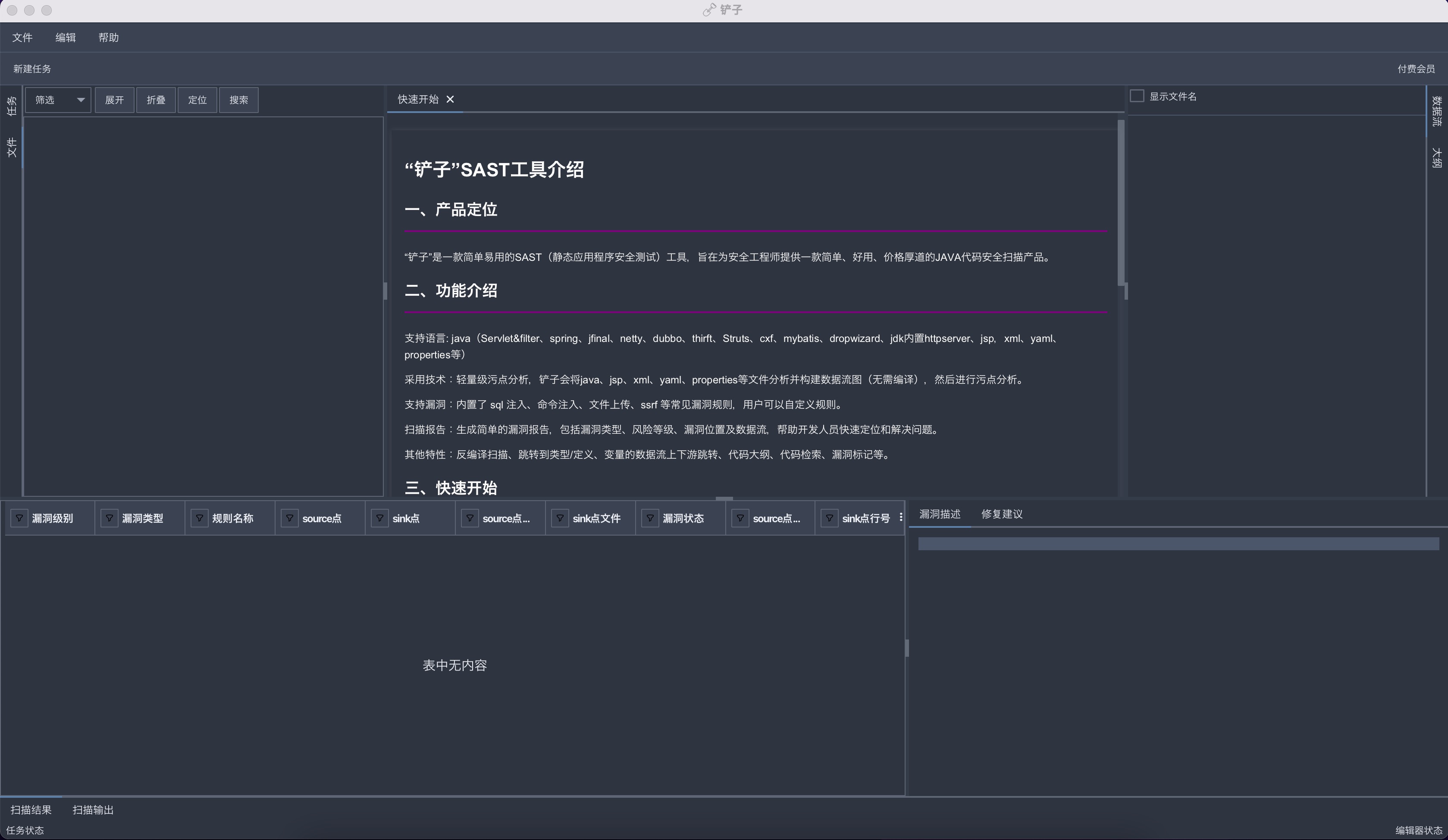Click filter icon on 漏洞级别 column
This screenshot has width=1448, height=840.
click(19, 518)
